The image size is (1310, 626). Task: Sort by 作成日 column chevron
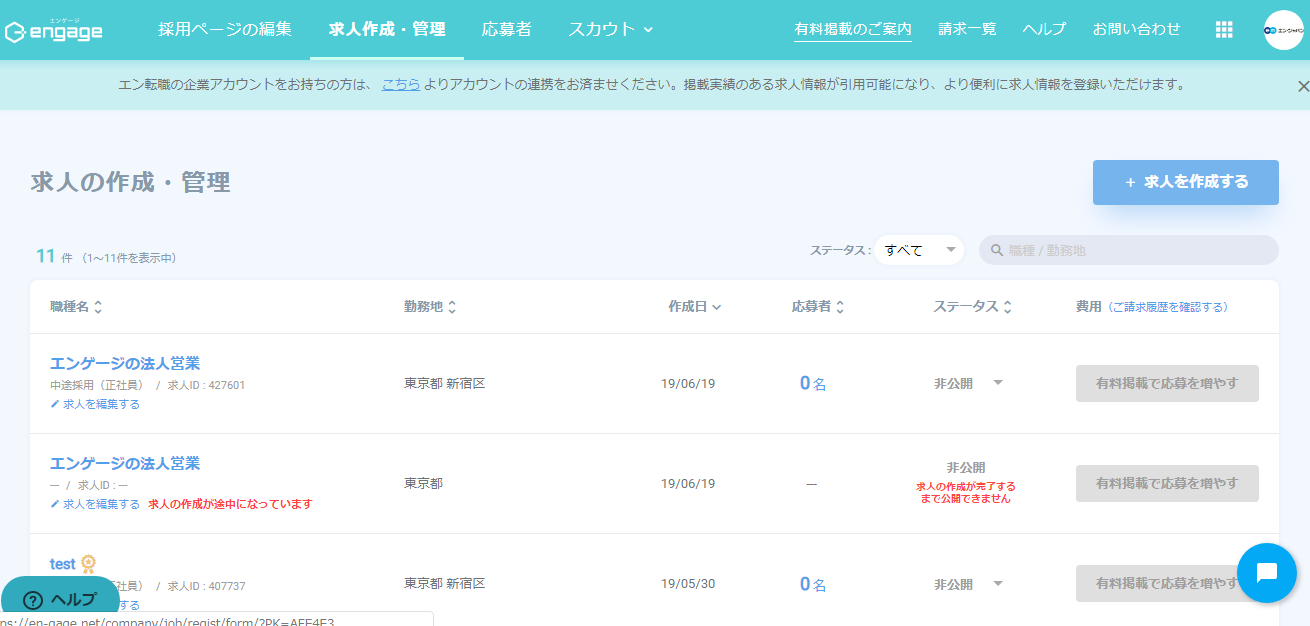(716, 308)
